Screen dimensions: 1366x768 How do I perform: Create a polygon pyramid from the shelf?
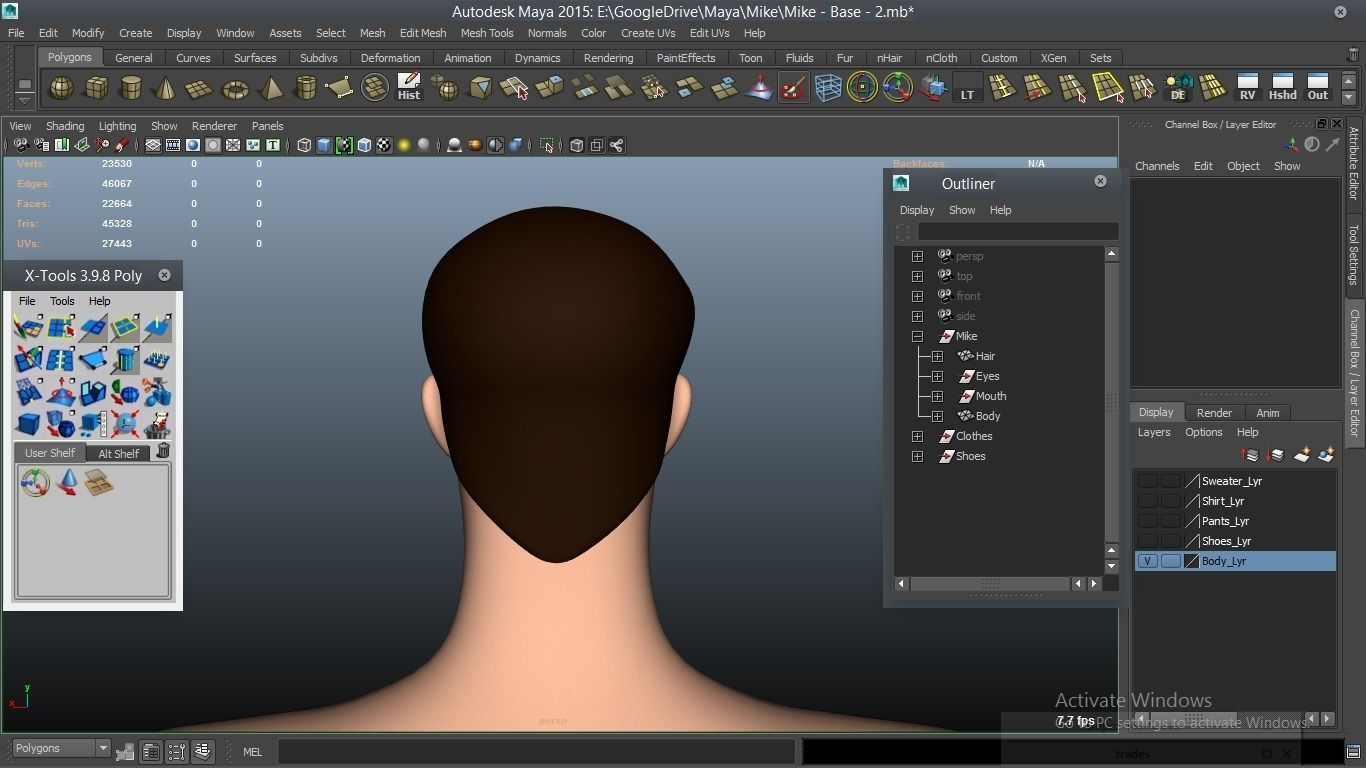270,88
